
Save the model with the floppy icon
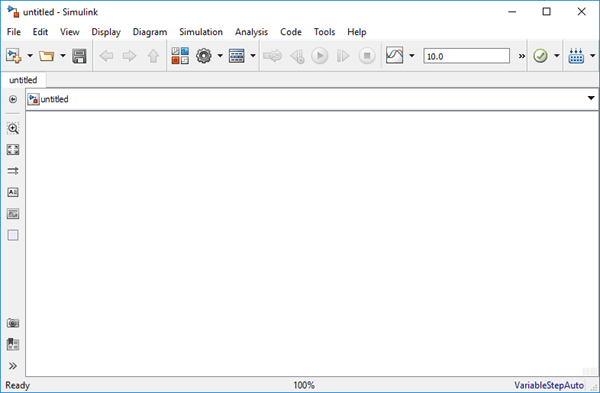coord(79,56)
